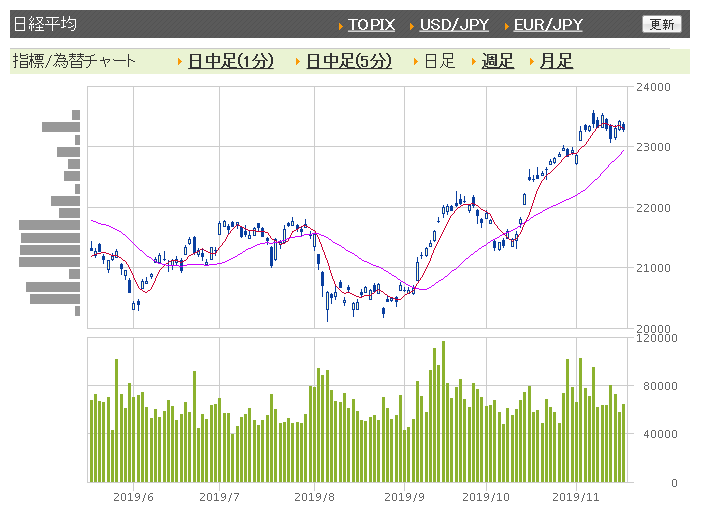Switch to 日中足(5分) intraday chart
This screenshot has width=701, height=525.
[349, 61]
